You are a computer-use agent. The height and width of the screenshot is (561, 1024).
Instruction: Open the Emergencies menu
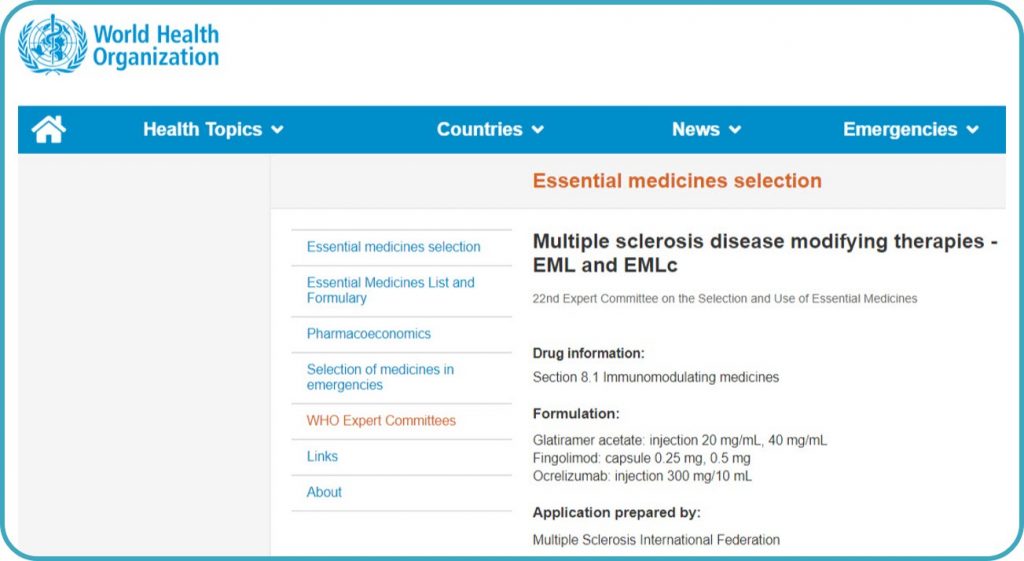tap(899, 130)
